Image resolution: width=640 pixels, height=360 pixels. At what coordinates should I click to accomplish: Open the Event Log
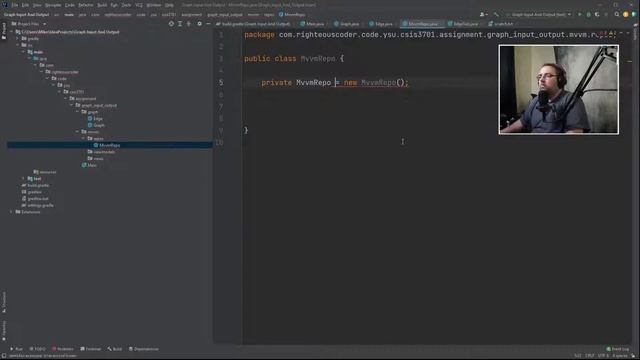(x=618, y=349)
